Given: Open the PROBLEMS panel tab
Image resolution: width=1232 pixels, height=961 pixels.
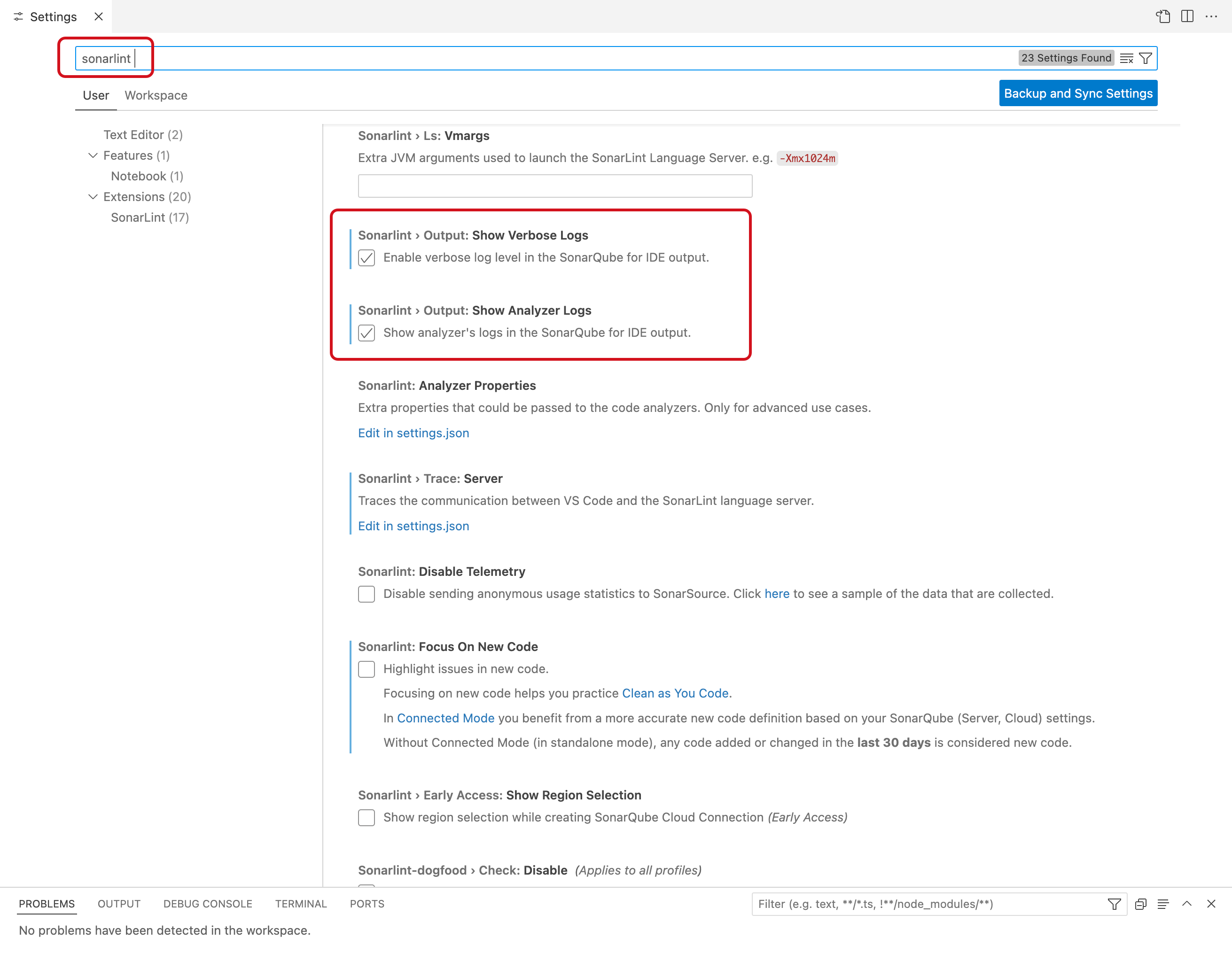Looking at the screenshot, I should 47,904.
